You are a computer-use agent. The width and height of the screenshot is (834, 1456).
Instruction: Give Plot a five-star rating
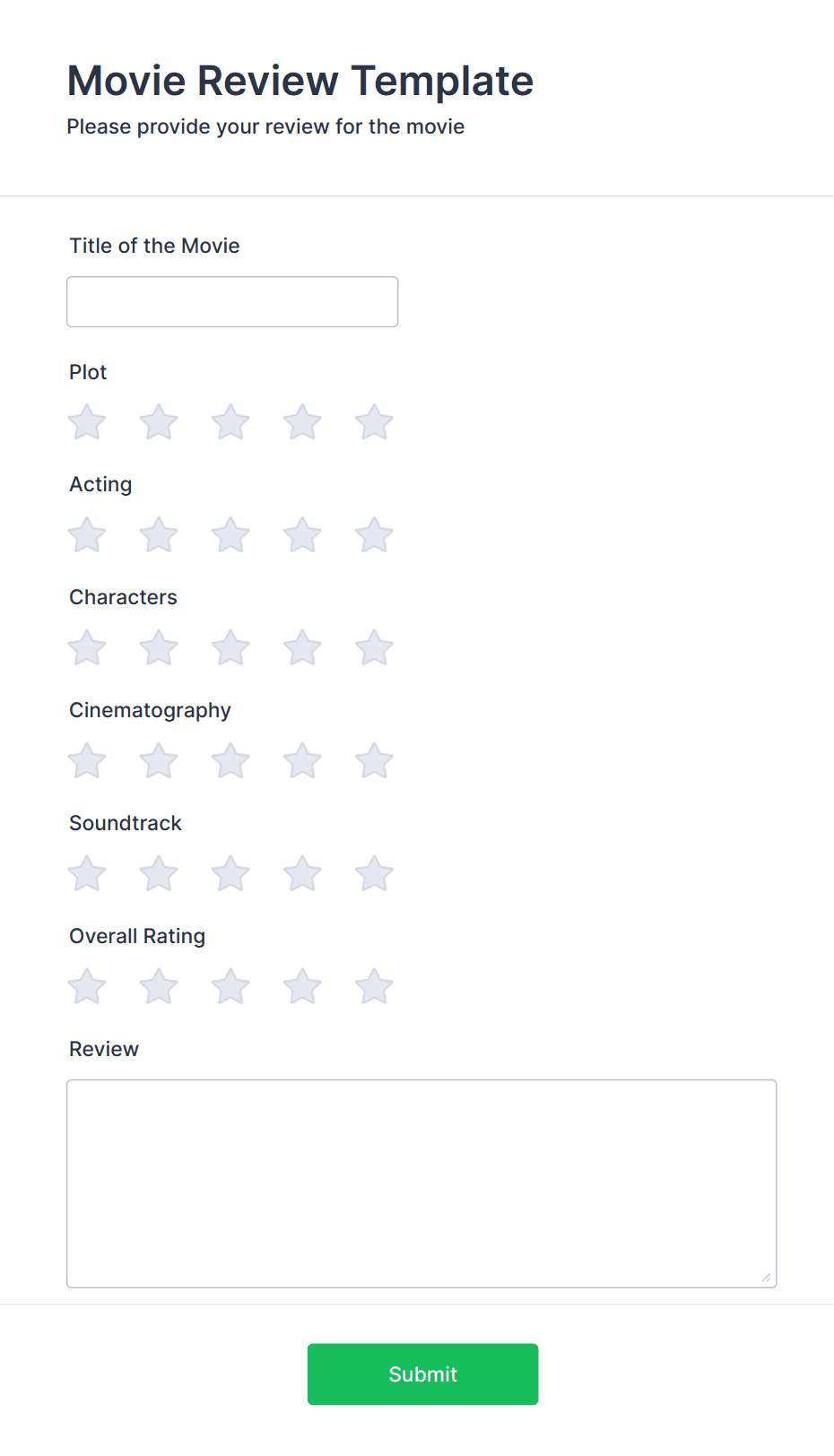(374, 422)
